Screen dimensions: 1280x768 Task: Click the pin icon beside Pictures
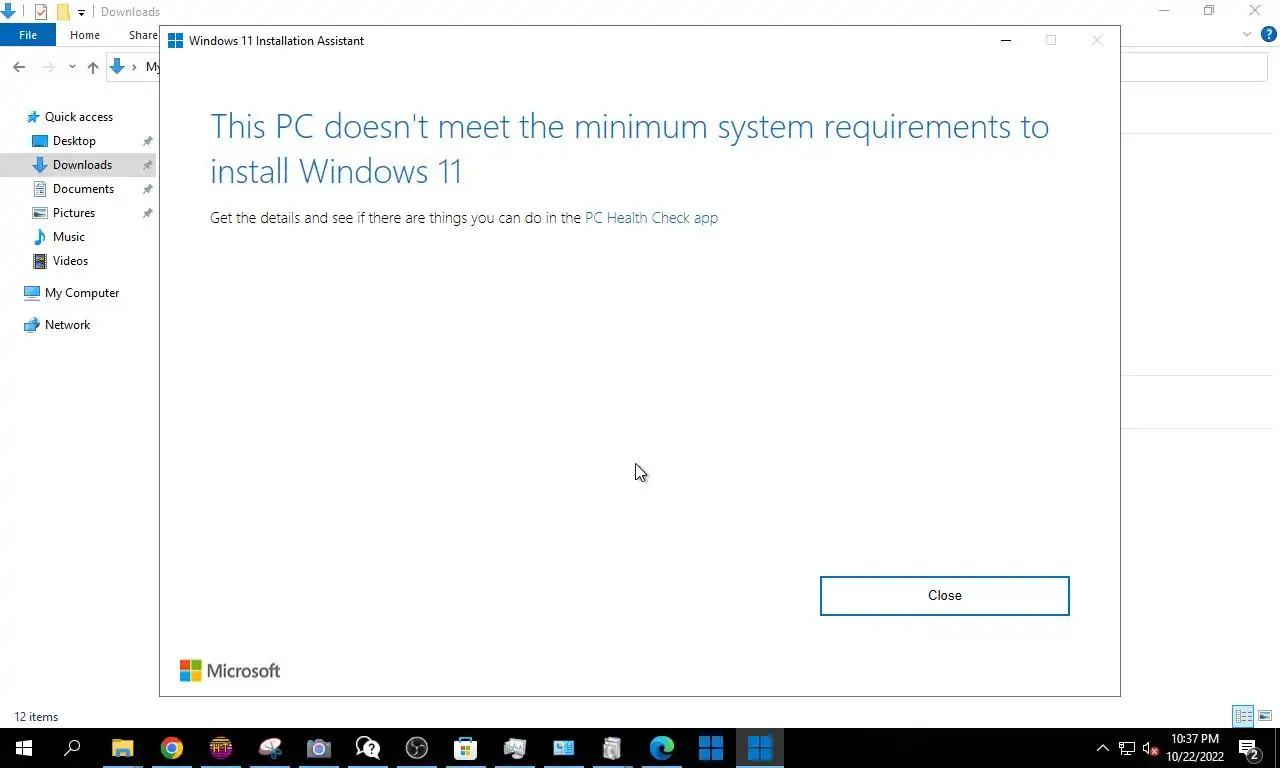click(148, 213)
